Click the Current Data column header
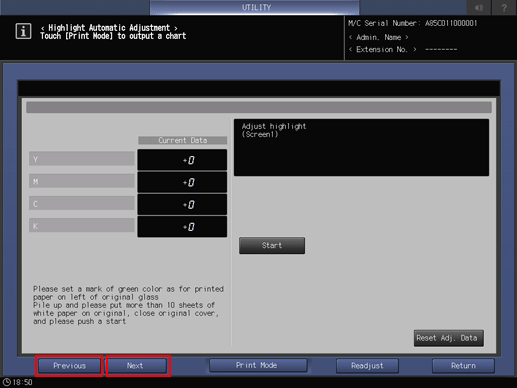Image resolution: width=517 pixels, height=388 pixels. click(182, 140)
